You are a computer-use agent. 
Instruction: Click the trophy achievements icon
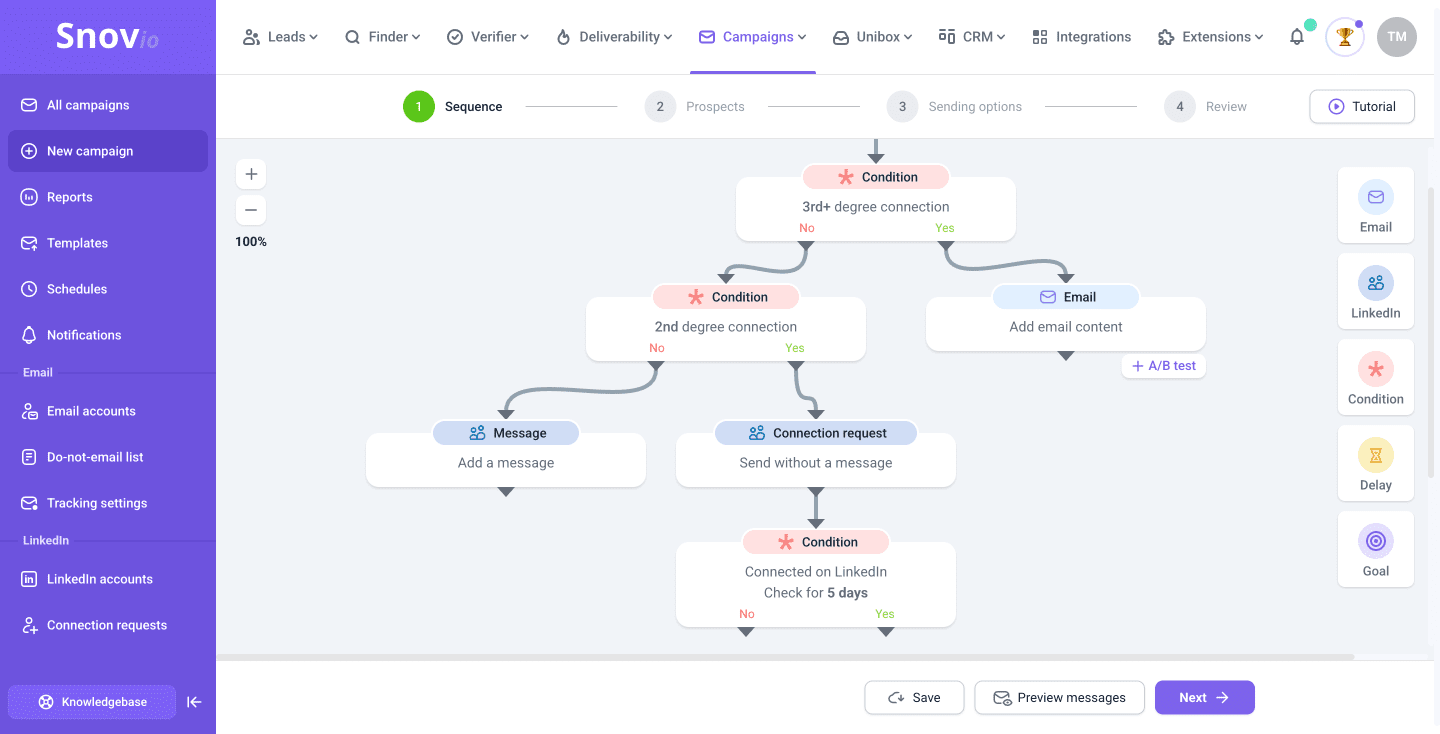tap(1344, 37)
